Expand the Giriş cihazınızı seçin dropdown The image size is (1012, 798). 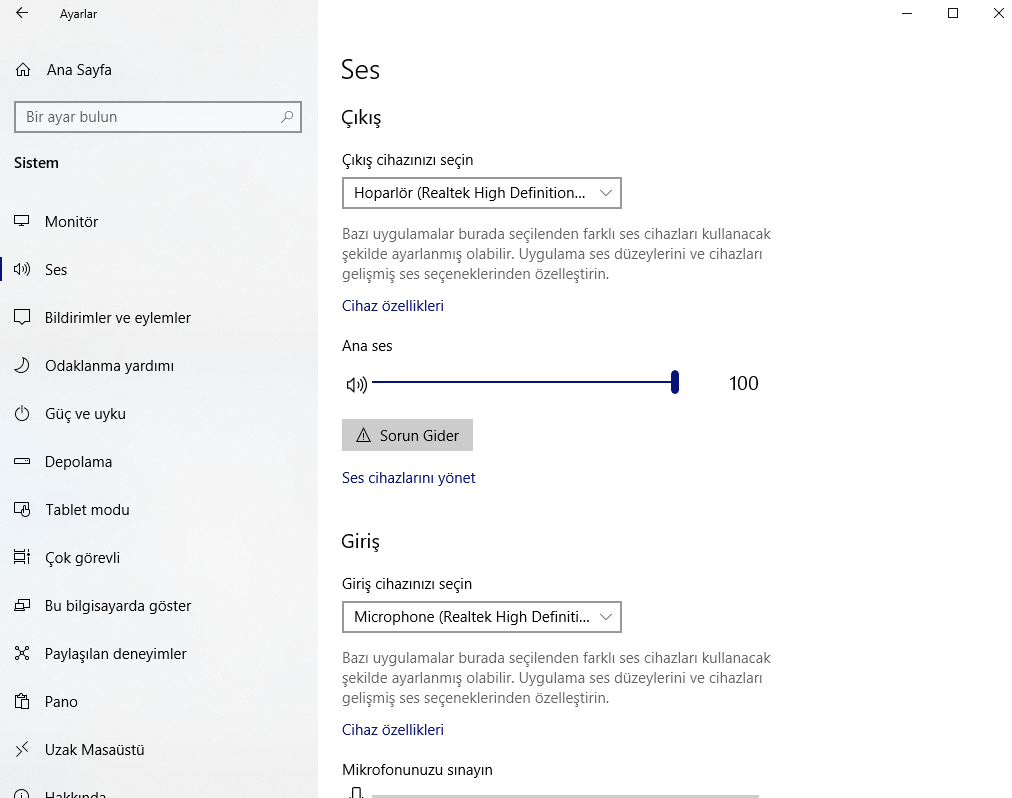point(481,617)
